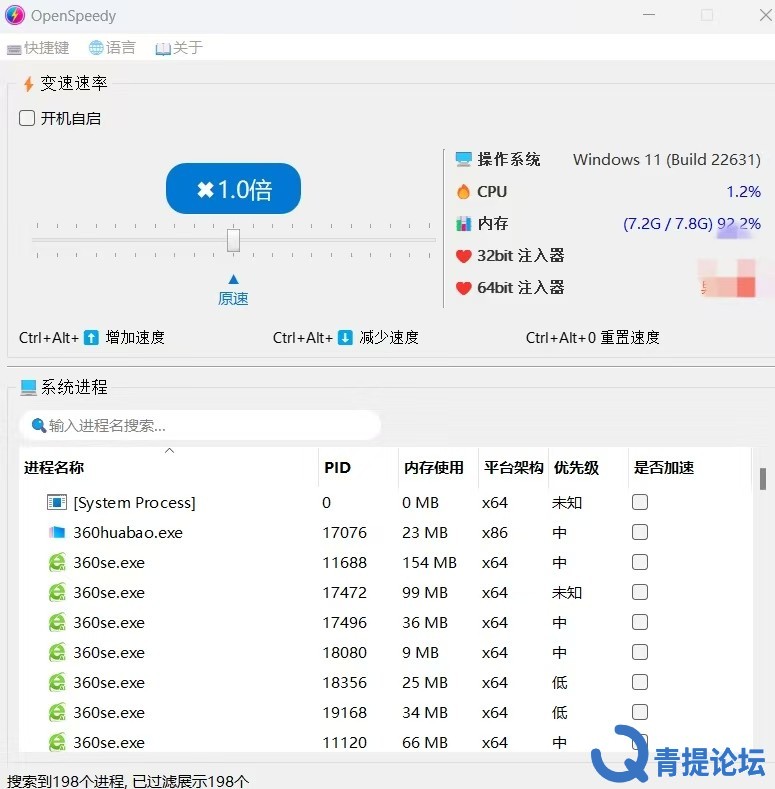Click the monitor icon next to 操作系统
Viewport: 775px width, 789px height.
tap(463, 160)
